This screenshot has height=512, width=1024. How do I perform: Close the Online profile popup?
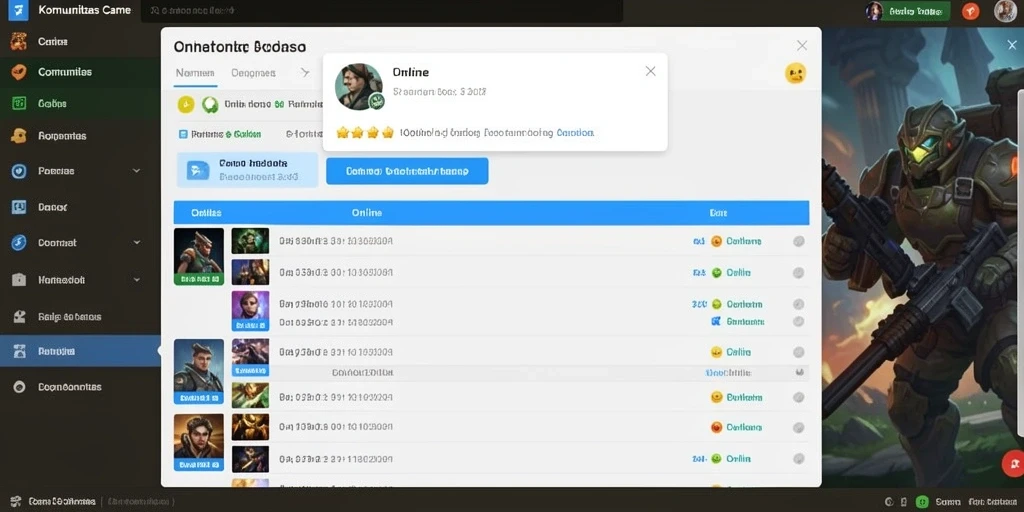click(650, 71)
